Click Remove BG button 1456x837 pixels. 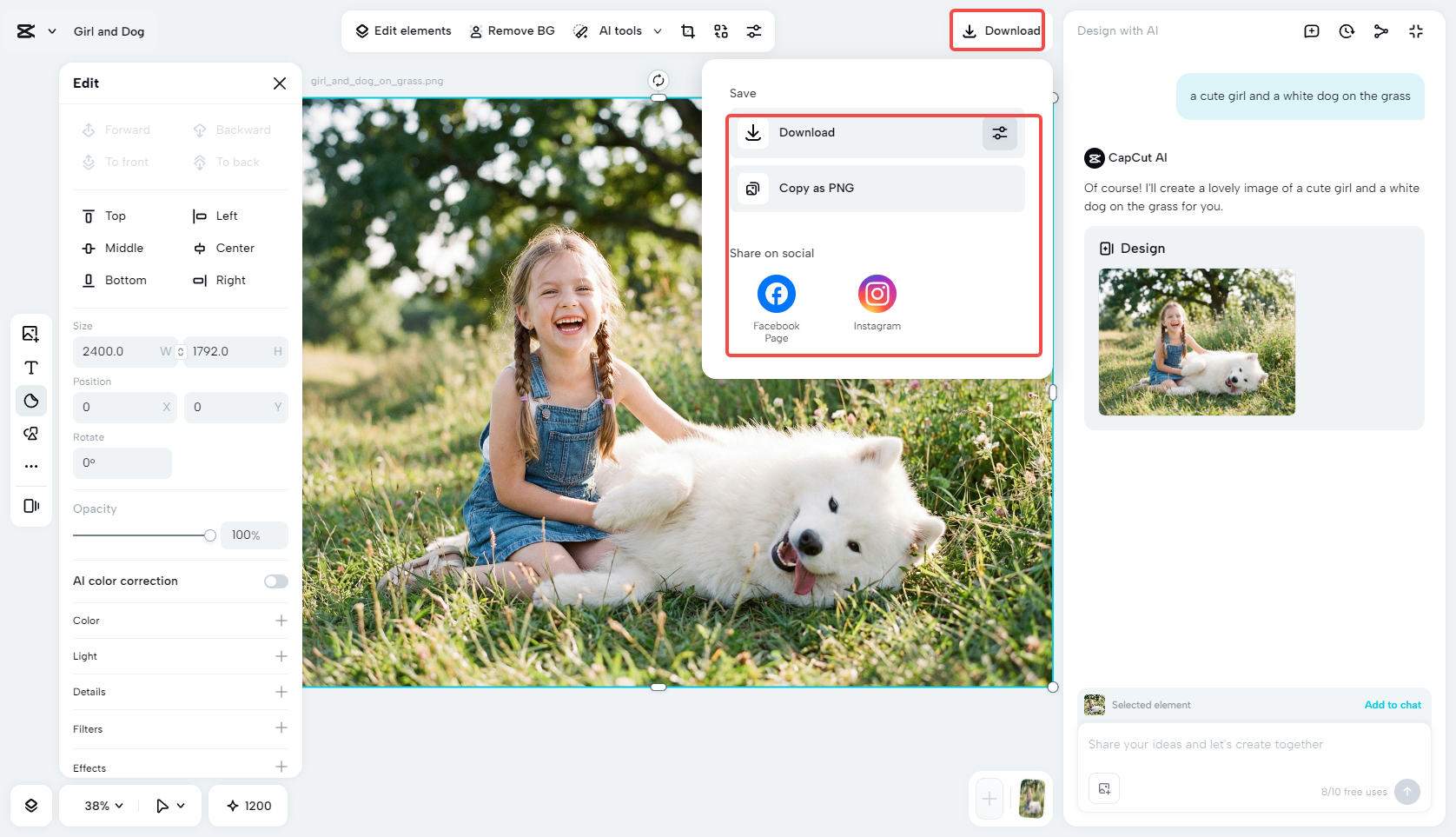click(x=512, y=31)
